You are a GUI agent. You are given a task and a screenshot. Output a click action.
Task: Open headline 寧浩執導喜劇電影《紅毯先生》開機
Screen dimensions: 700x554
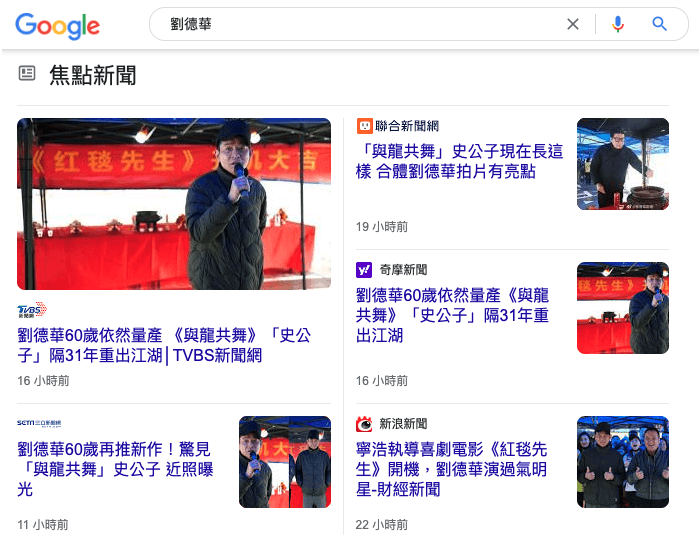pos(451,469)
